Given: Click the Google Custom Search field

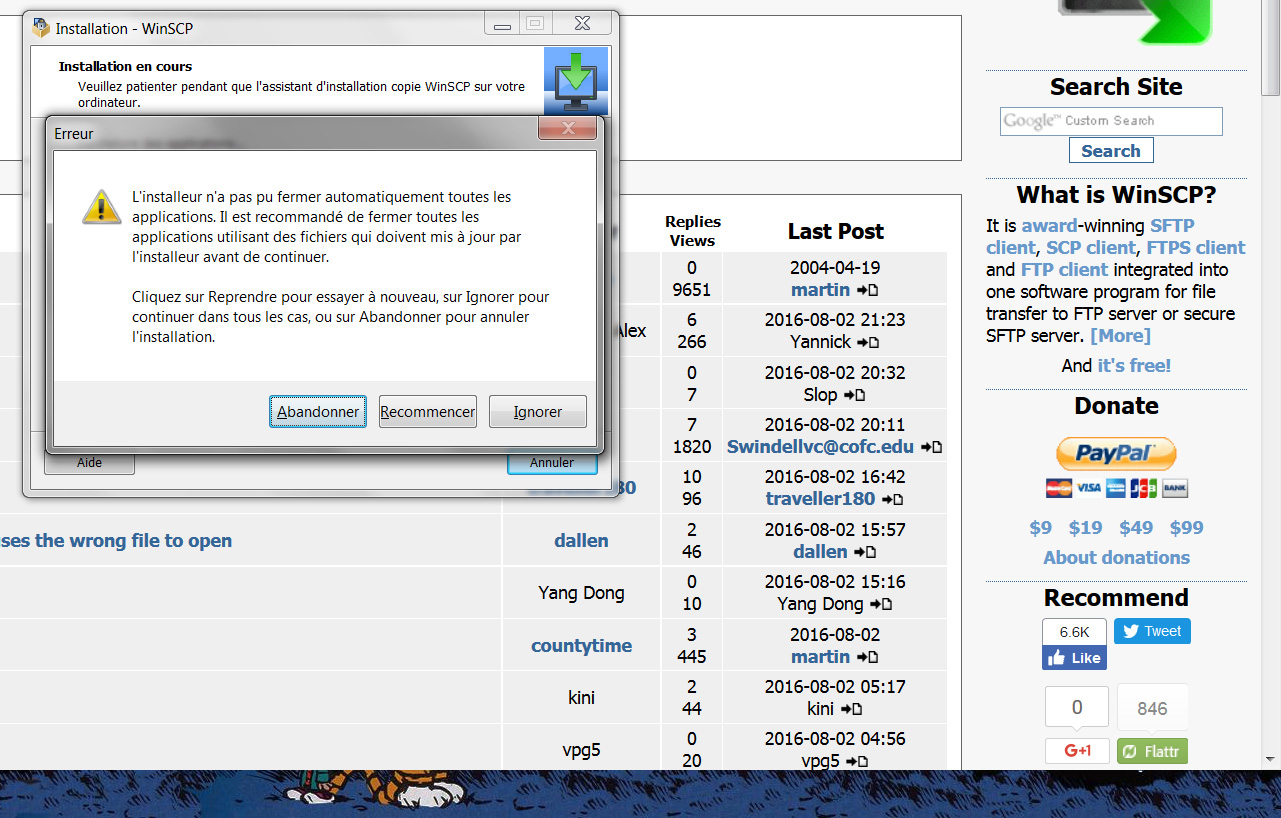Looking at the screenshot, I should [x=1110, y=121].
